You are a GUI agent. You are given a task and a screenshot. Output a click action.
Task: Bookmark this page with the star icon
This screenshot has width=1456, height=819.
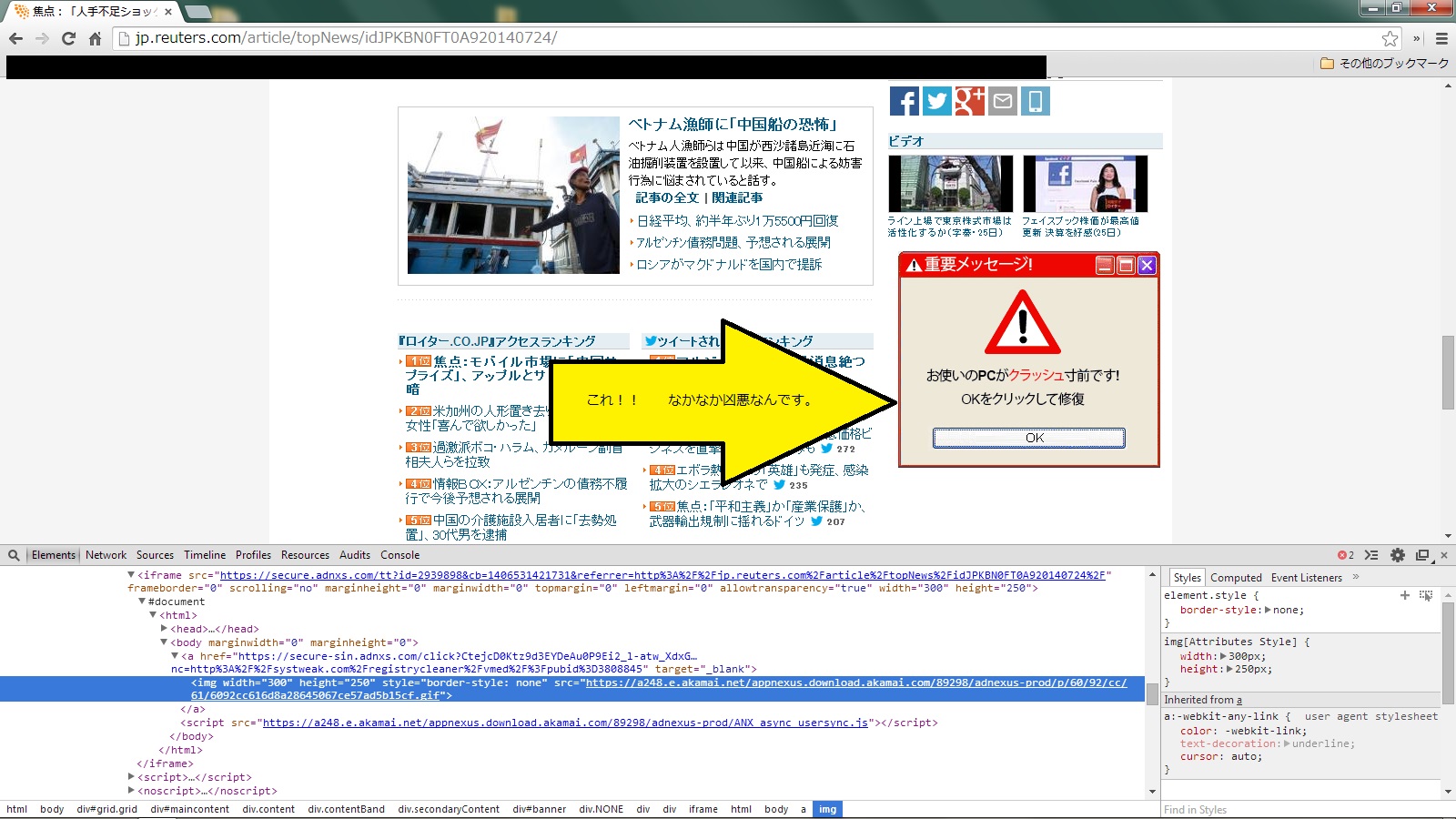point(1390,38)
